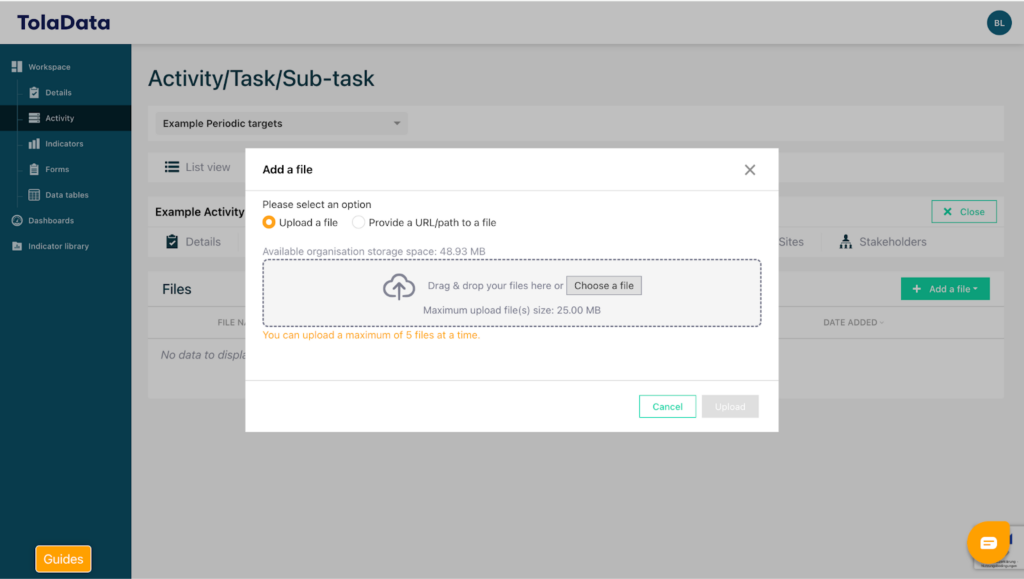This screenshot has height=579, width=1024.
Task: Click the BL user avatar
Action: click(x=998, y=23)
